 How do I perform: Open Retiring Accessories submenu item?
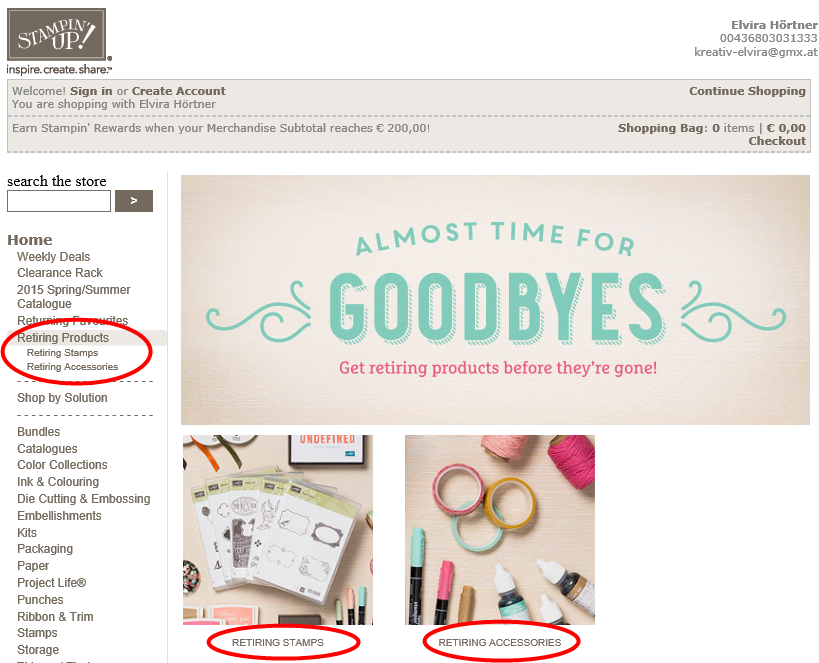coord(72,367)
